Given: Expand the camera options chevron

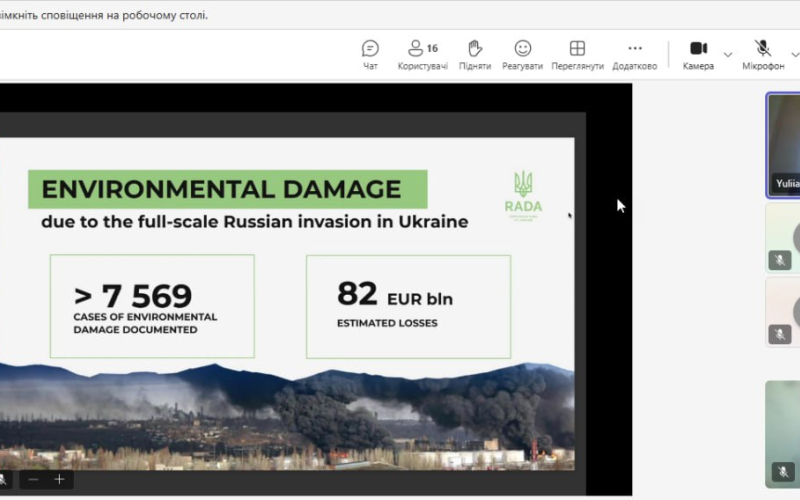Looking at the screenshot, I should [728, 55].
